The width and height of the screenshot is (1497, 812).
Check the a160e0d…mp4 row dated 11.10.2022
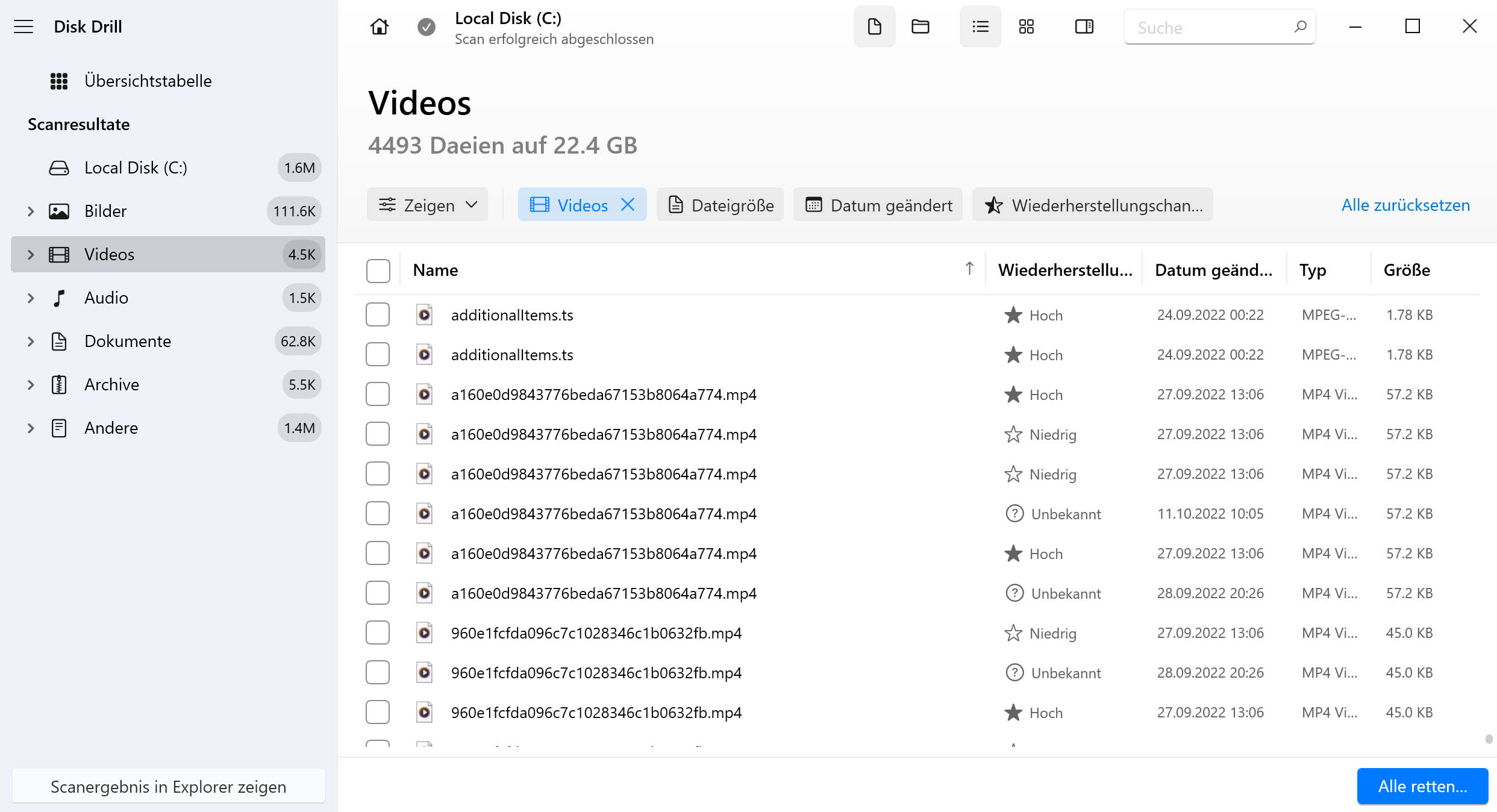point(378,514)
